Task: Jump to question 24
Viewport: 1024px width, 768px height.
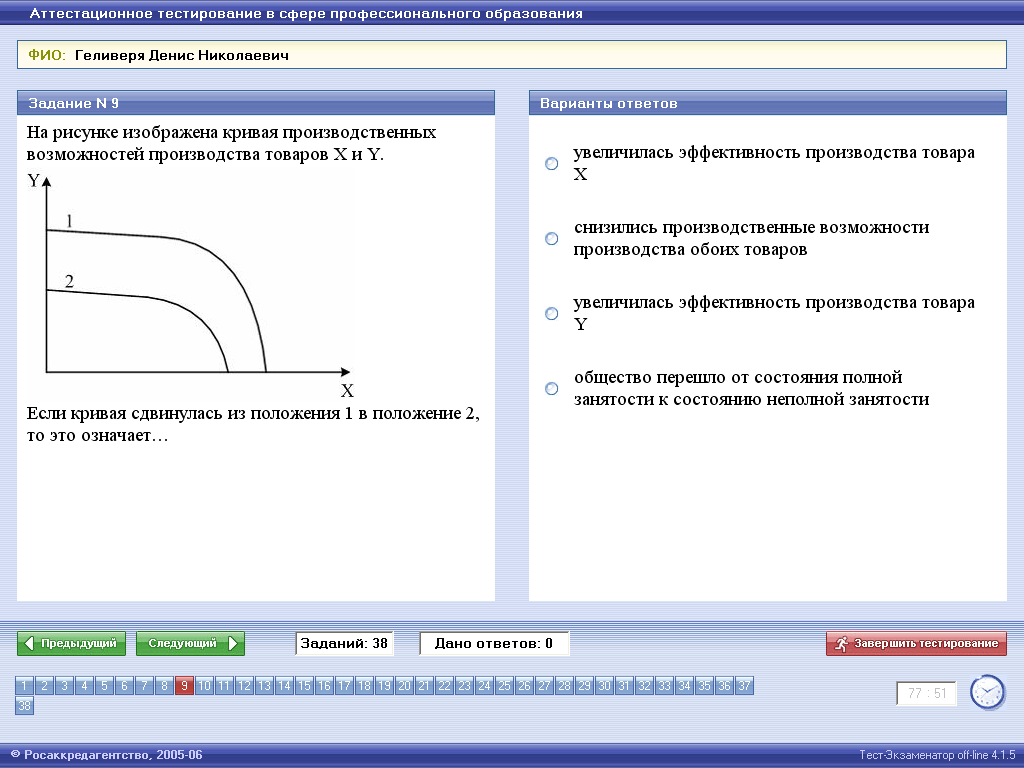Action: click(x=484, y=686)
